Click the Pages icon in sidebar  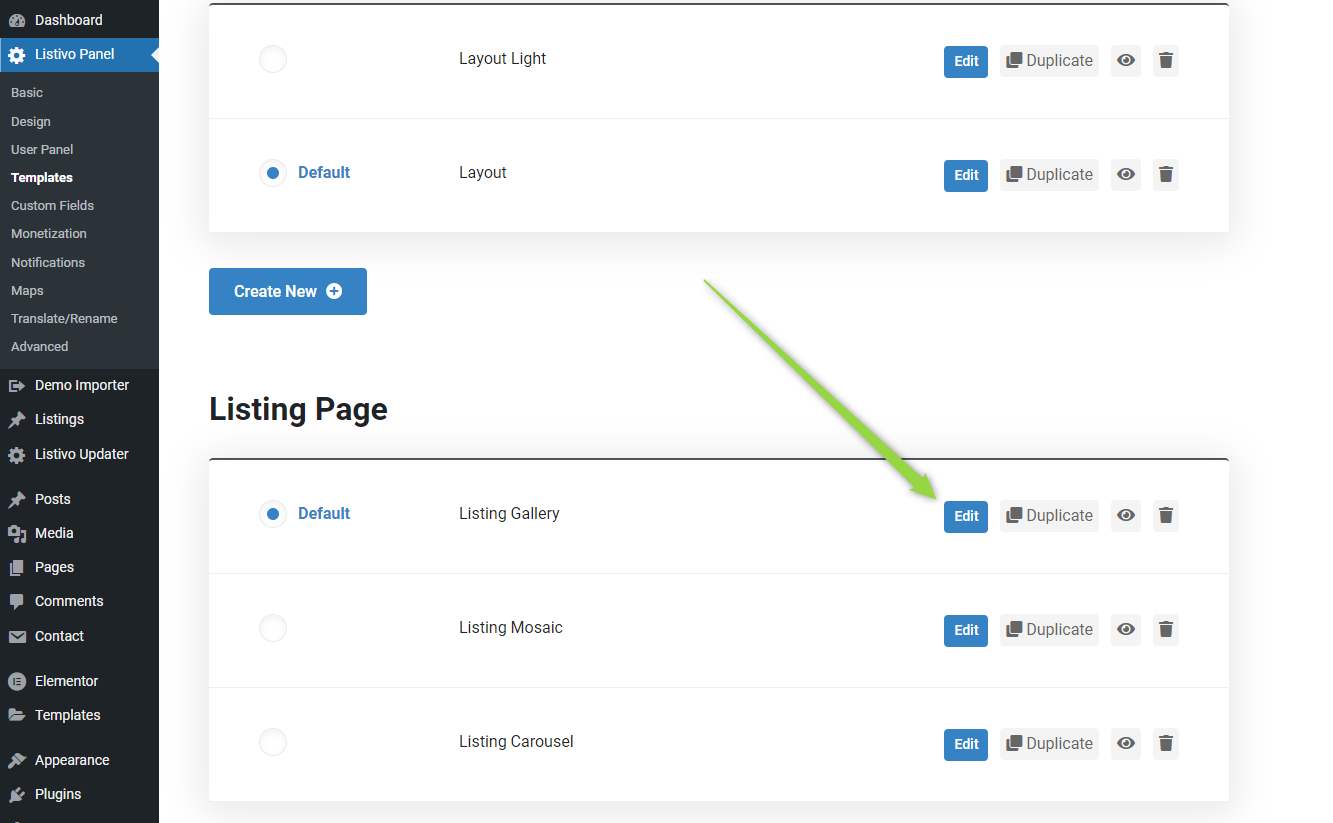pos(17,567)
